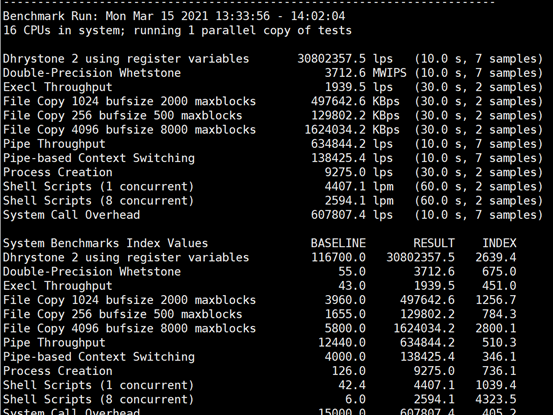Image resolution: width=553 pixels, height=415 pixels.
Task: Click the 'Benchmark Run: Mon Mar 15 2021' line
Action: click(174, 16)
